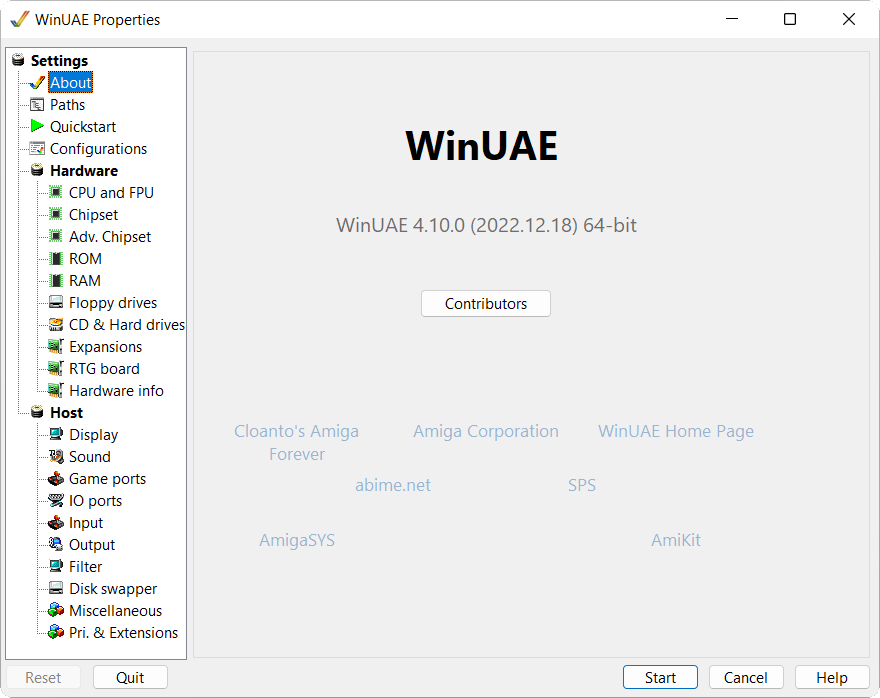Click the Quit button

(130, 677)
